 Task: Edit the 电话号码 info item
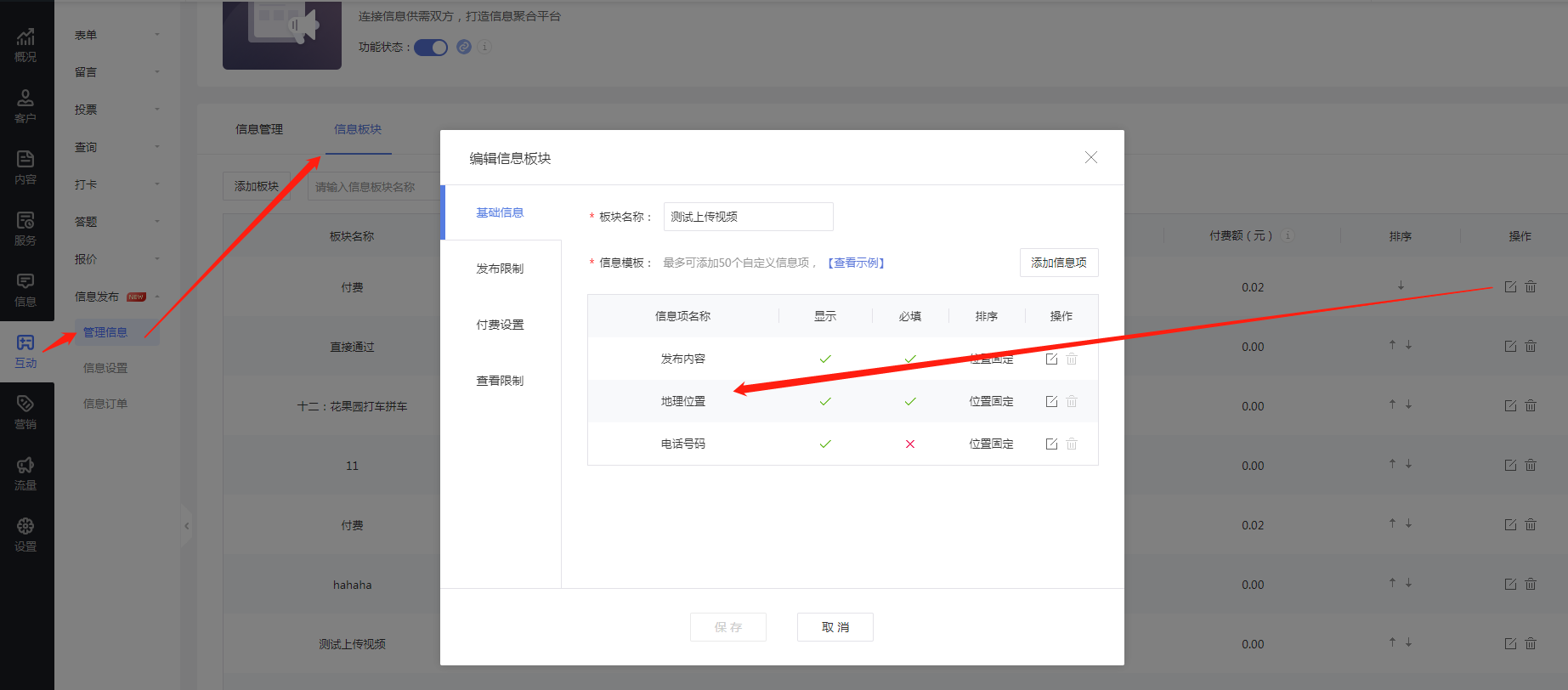click(1051, 444)
